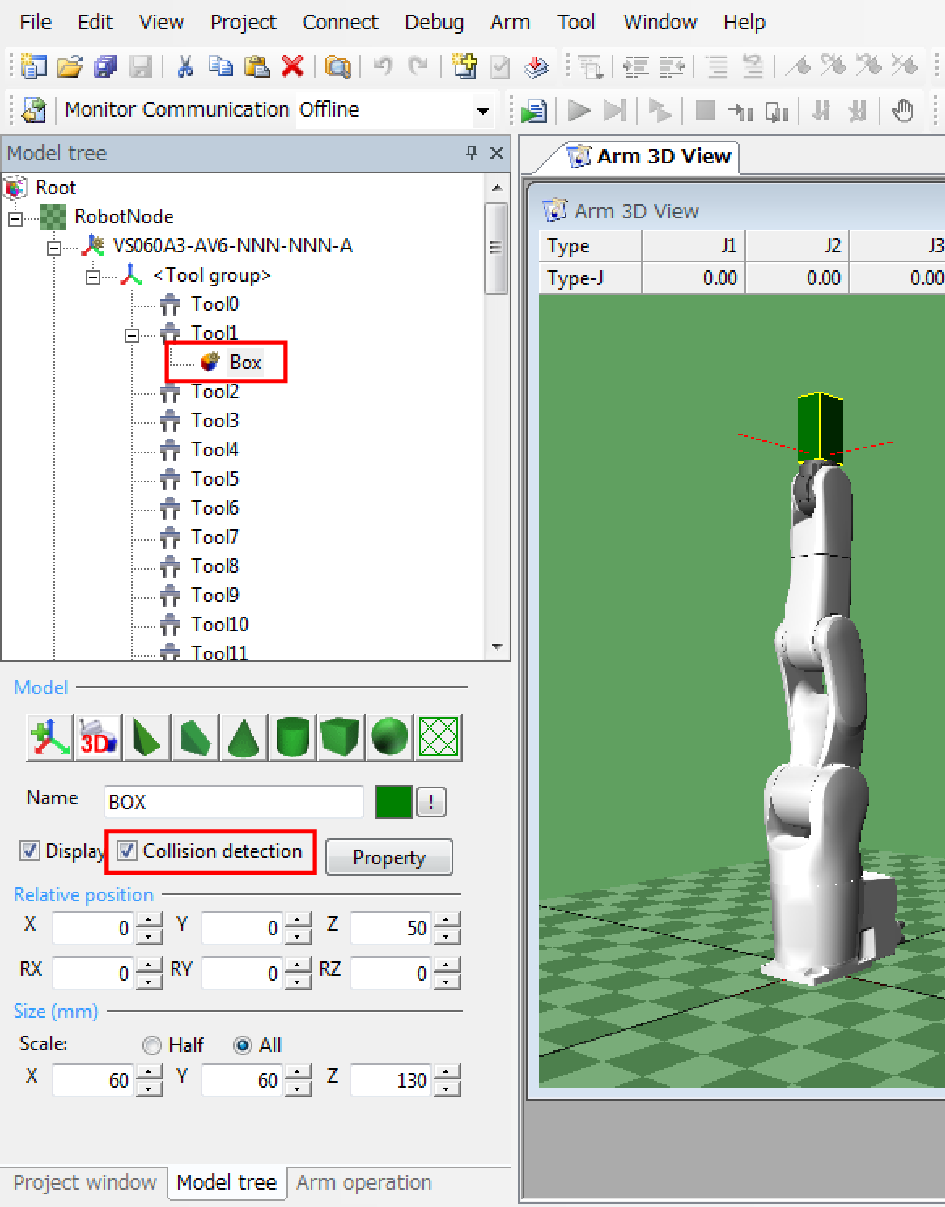This screenshot has height=1207, width=945.
Task: Click the import 3D model icon
Action: pyautogui.click(x=98, y=738)
